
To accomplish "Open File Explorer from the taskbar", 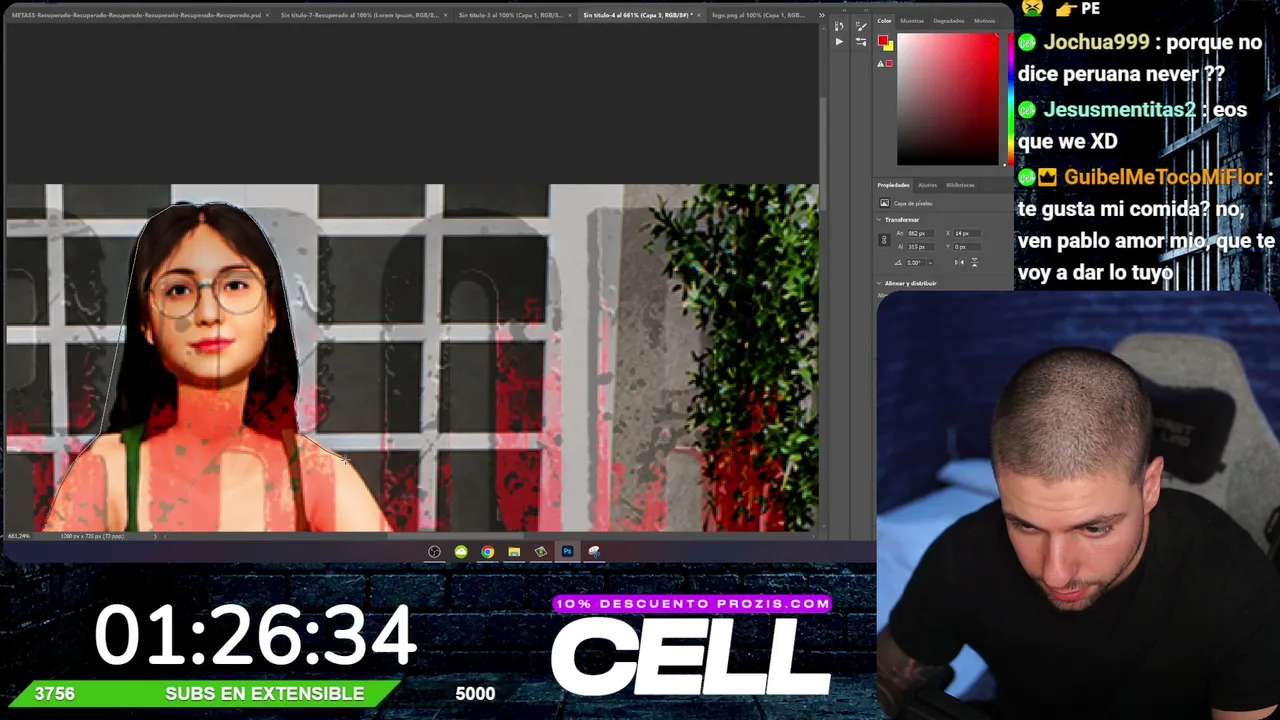I will pyautogui.click(x=514, y=552).
